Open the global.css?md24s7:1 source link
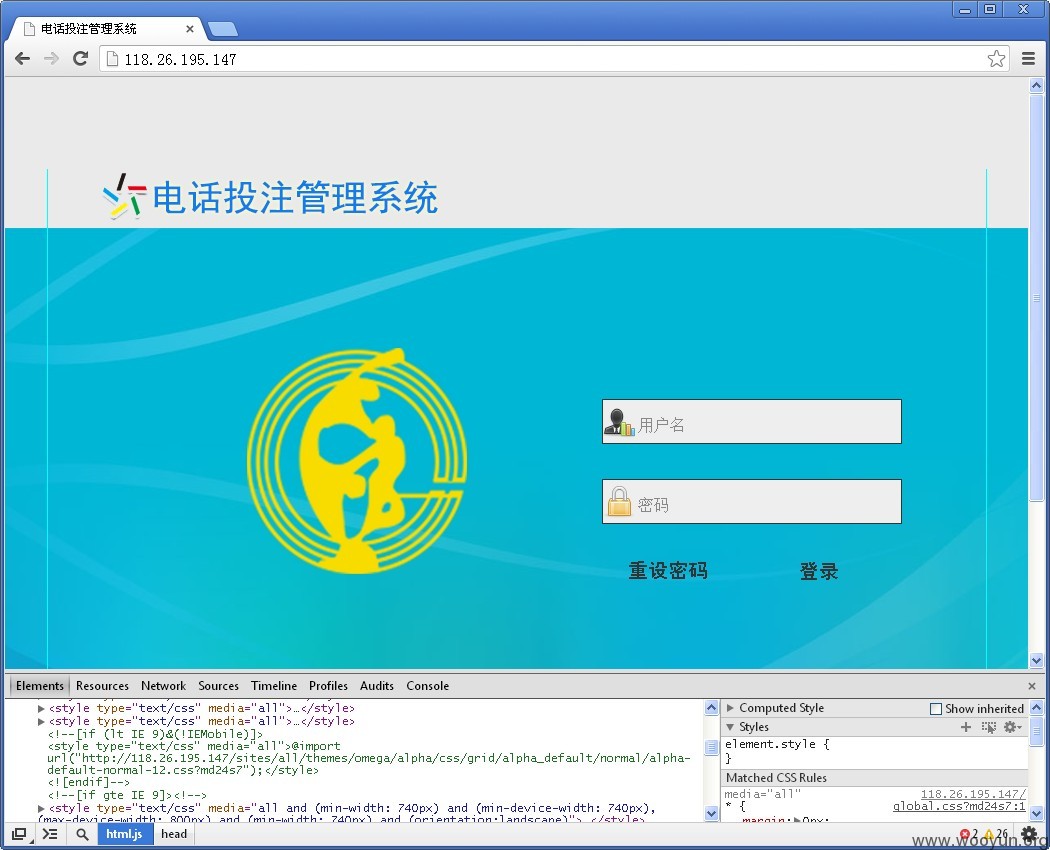The height and width of the screenshot is (850, 1050). (x=959, y=806)
